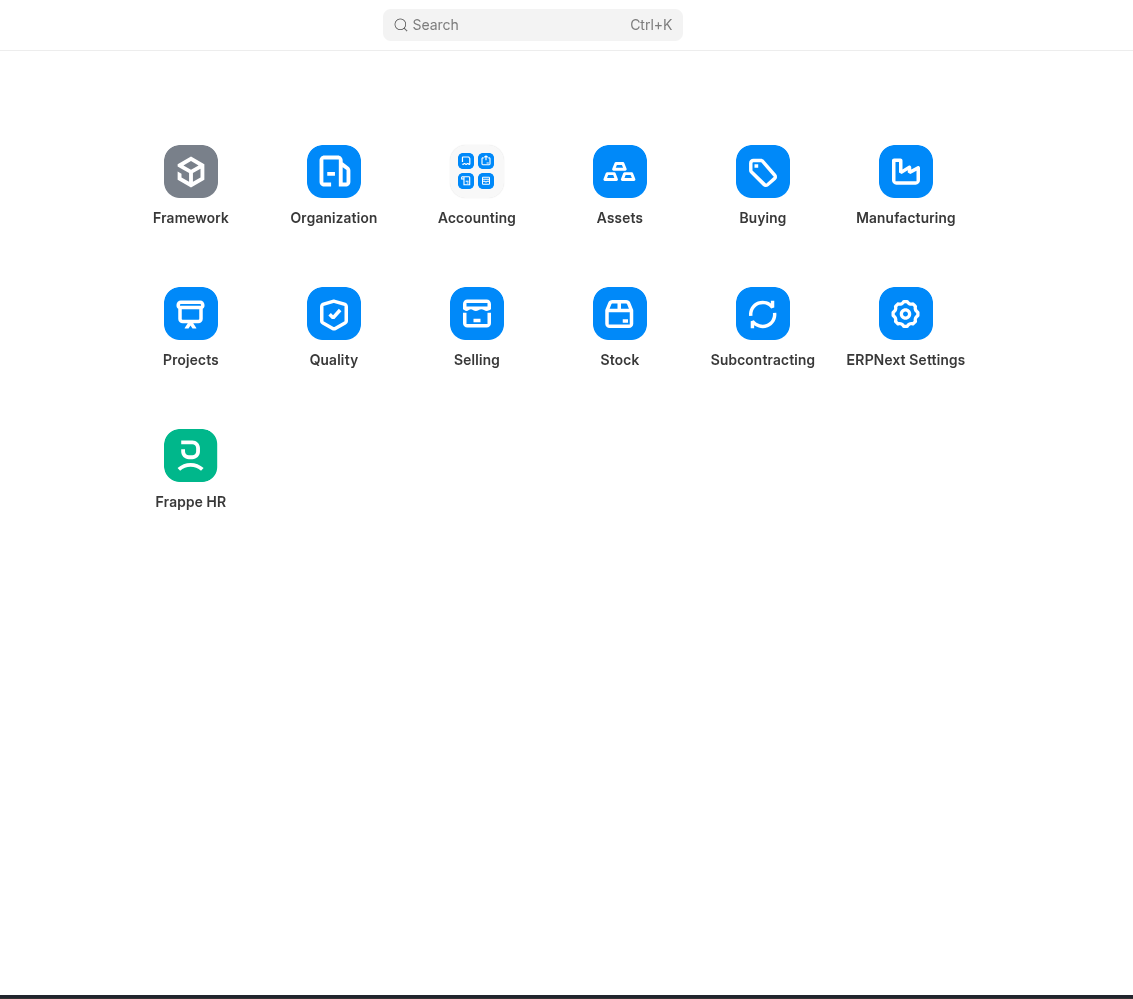Focus the Search input field

[x=533, y=25]
